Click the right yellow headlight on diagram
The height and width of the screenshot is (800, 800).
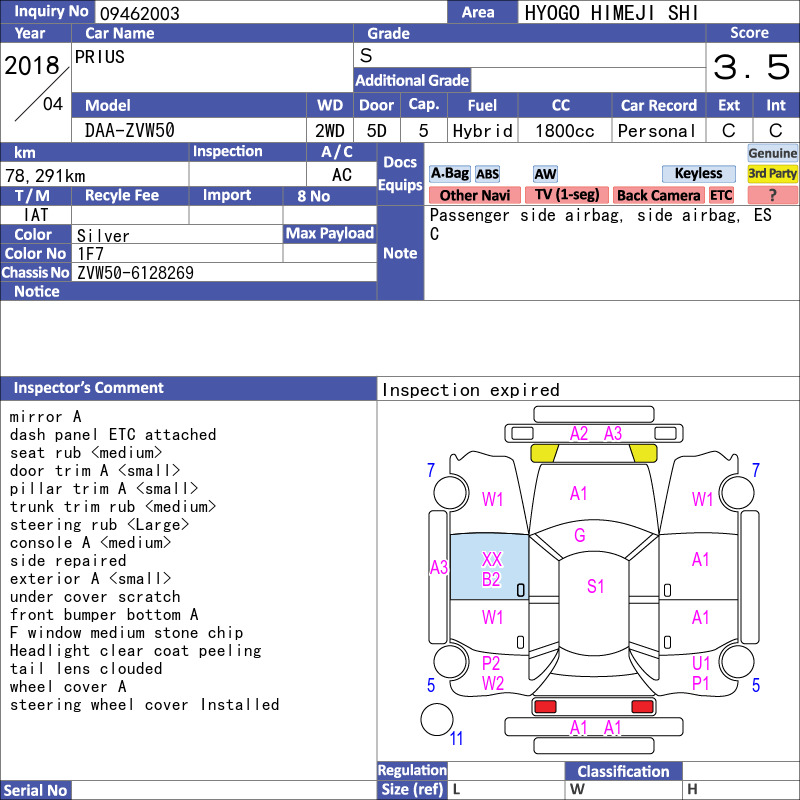point(643,453)
